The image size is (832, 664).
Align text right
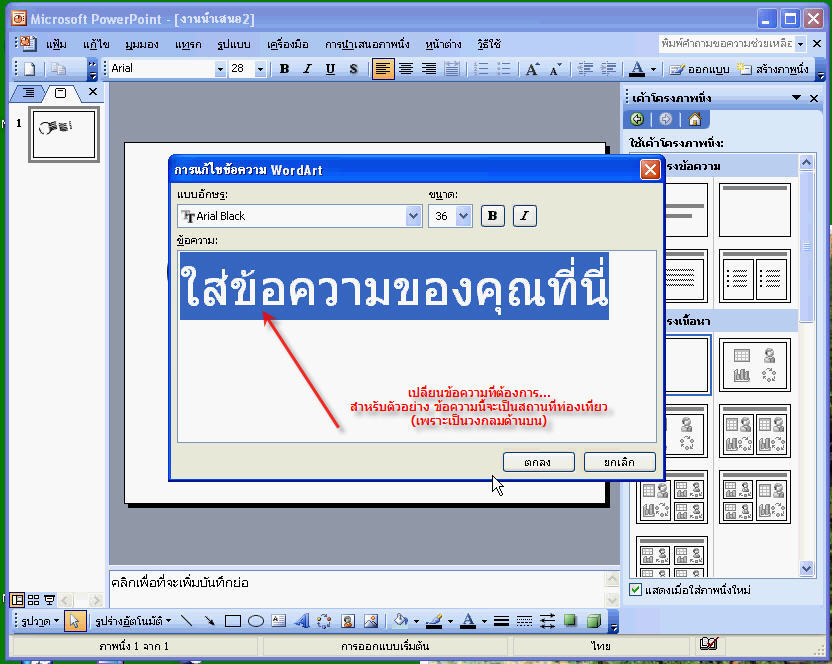pos(429,69)
